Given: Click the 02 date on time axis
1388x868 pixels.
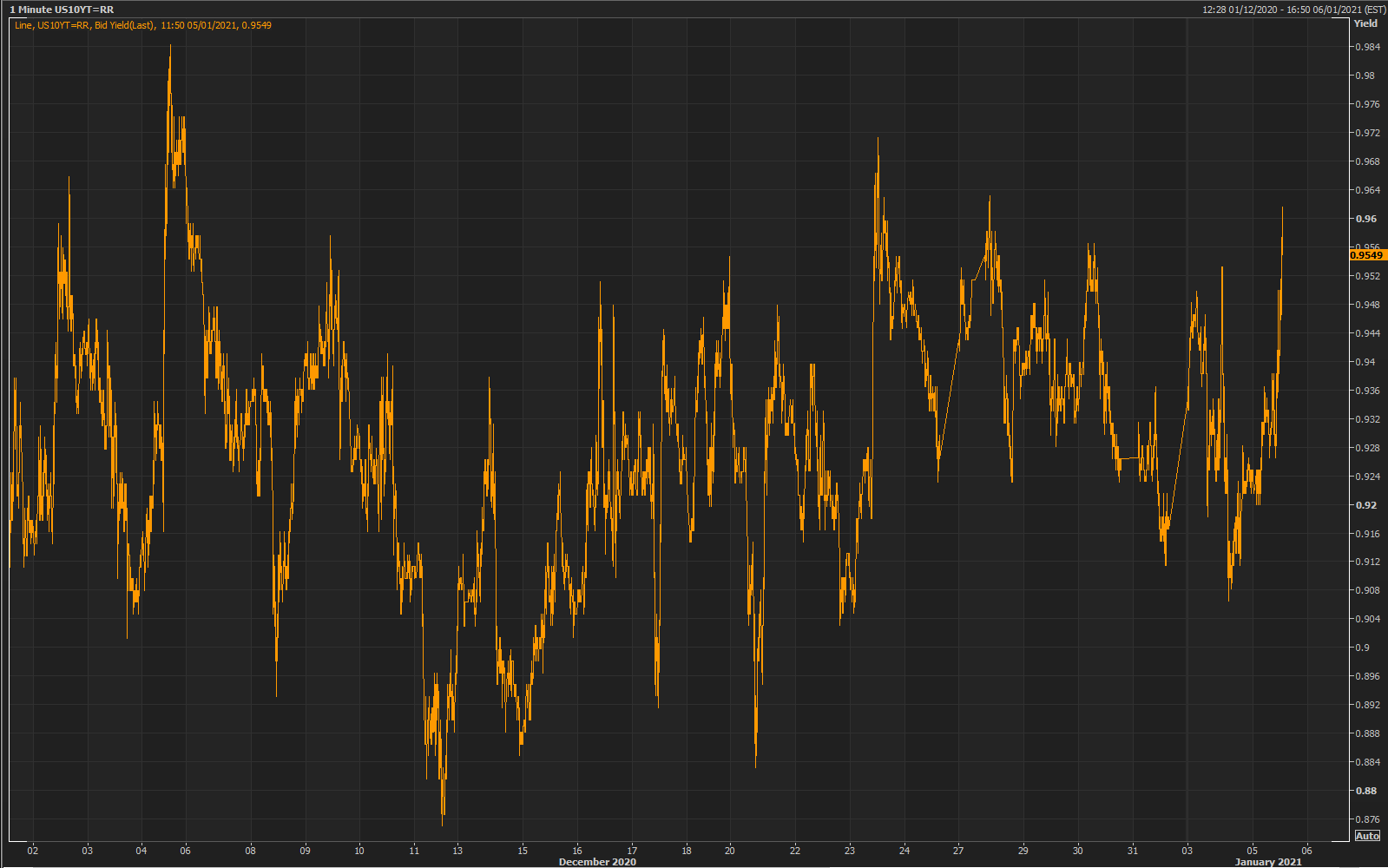Looking at the screenshot, I should tap(33, 851).
